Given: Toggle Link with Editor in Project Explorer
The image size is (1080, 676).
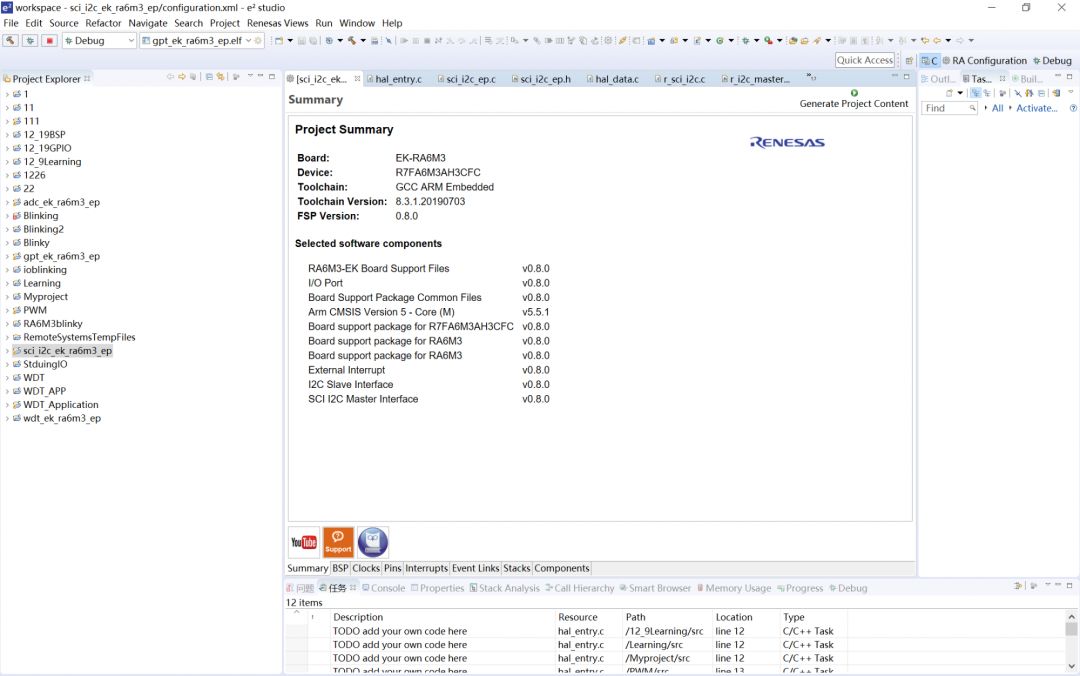Looking at the screenshot, I should [x=220, y=77].
